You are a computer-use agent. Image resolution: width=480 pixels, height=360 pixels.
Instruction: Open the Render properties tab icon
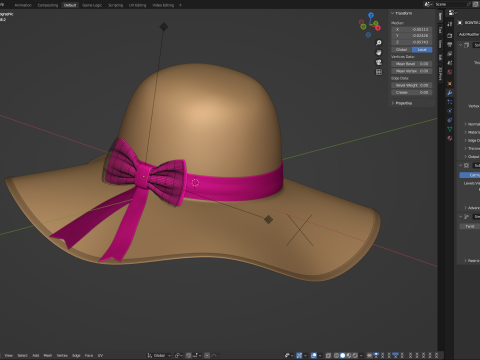coord(450,36)
